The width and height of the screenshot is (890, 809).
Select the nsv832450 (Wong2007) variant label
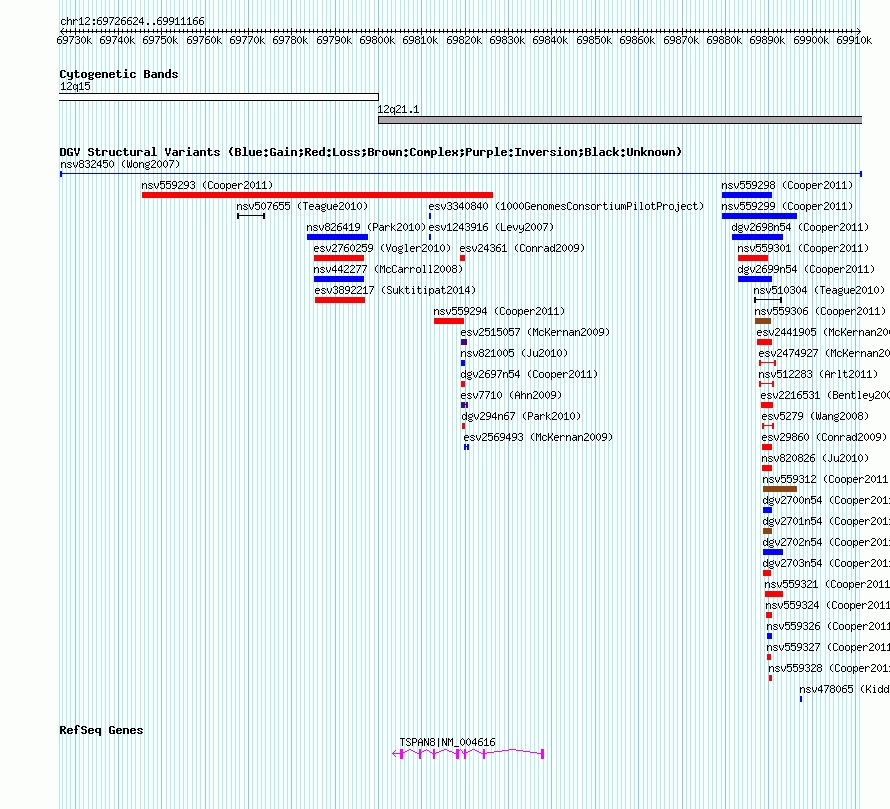coord(120,164)
